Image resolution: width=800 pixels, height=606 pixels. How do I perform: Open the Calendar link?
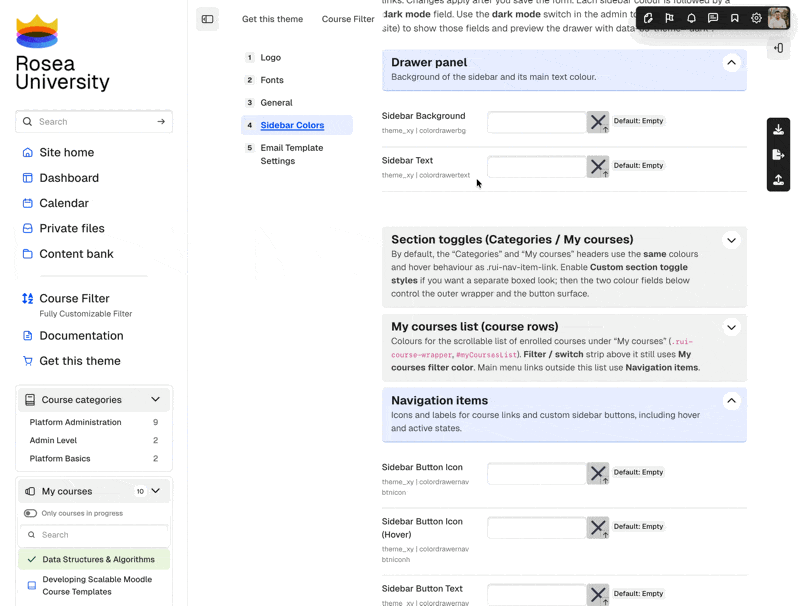tap(64, 203)
